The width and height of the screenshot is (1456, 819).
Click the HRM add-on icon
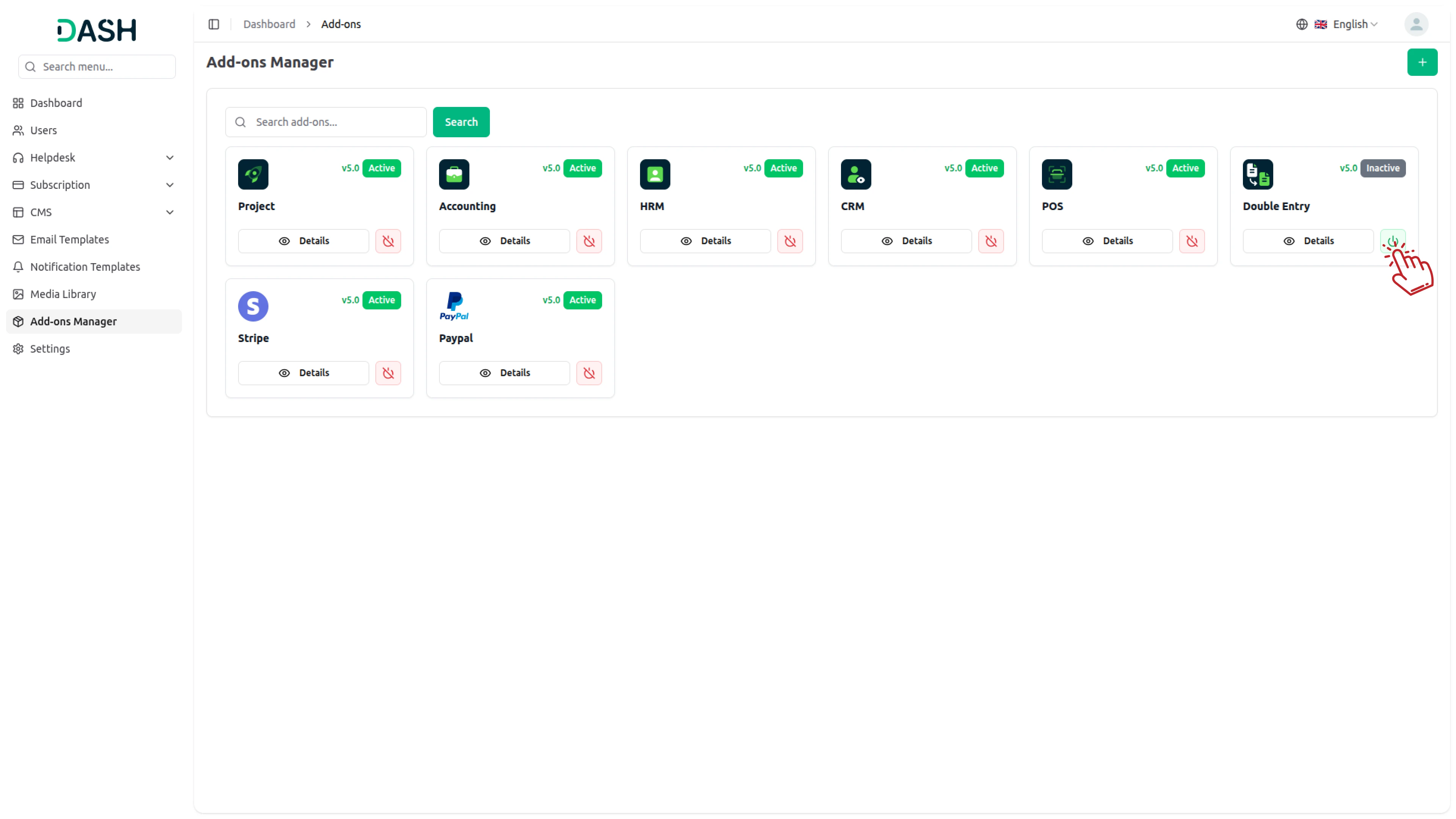[654, 174]
